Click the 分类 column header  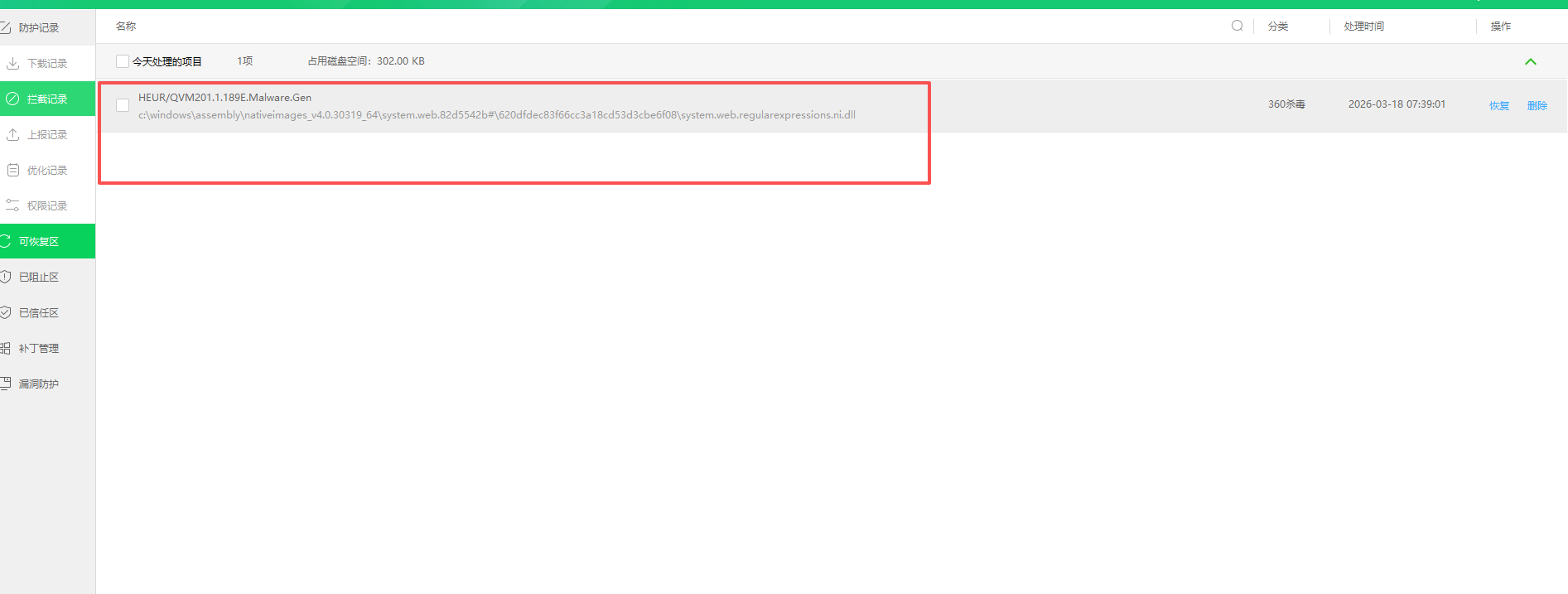click(1278, 27)
